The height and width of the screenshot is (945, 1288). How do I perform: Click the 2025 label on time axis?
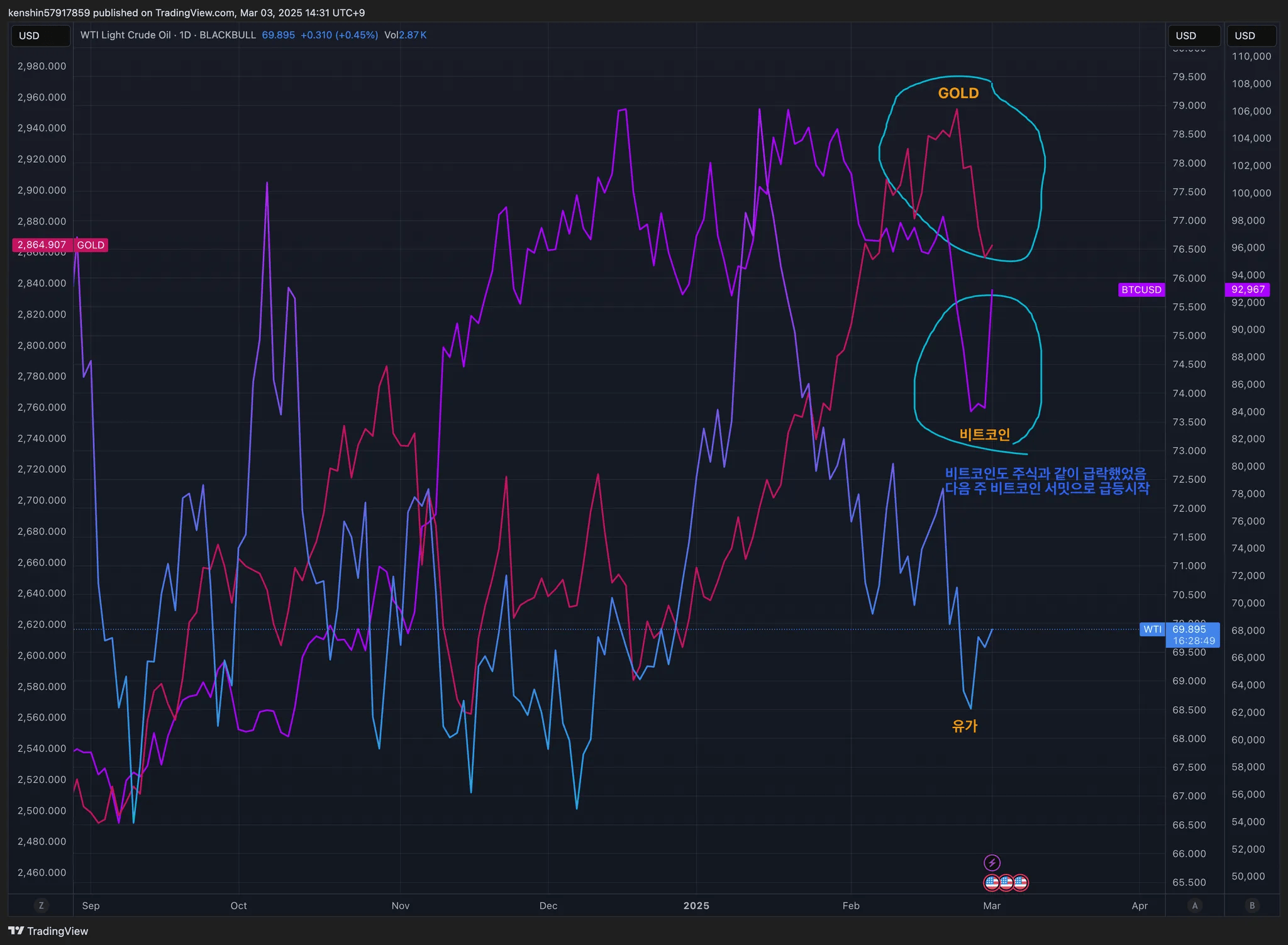click(696, 905)
